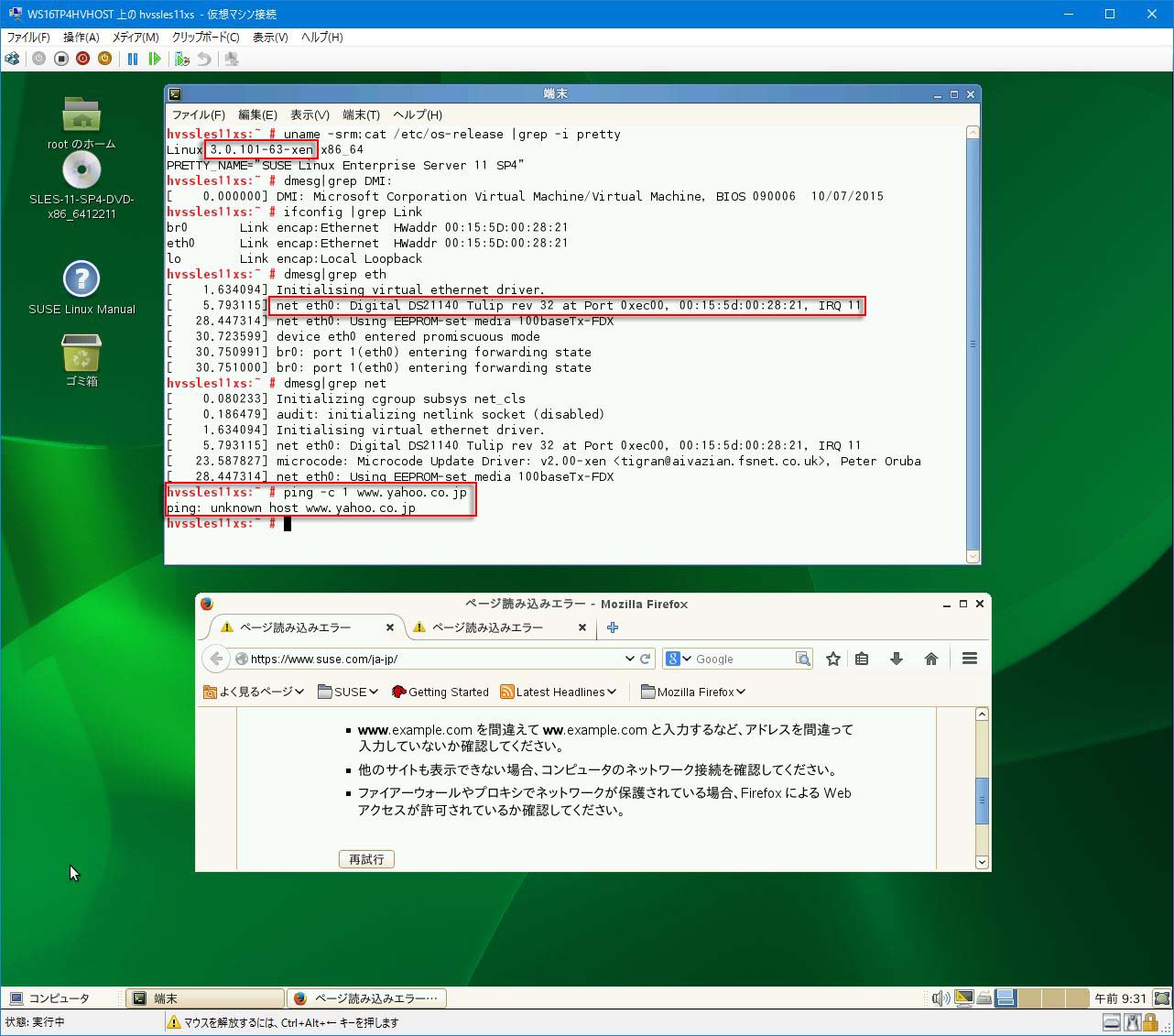This screenshot has height=1036, width=1174.
Task: Open Hyper-V ヘルプ(H) menu
Action: (x=322, y=37)
